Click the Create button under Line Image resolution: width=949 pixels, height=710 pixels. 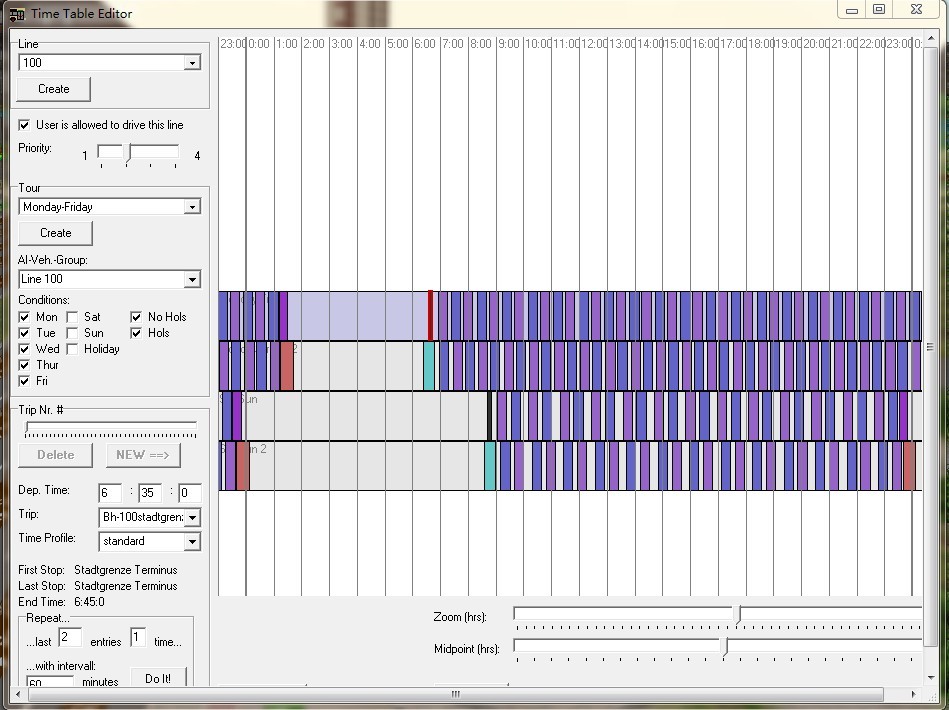tap(54, 89)
